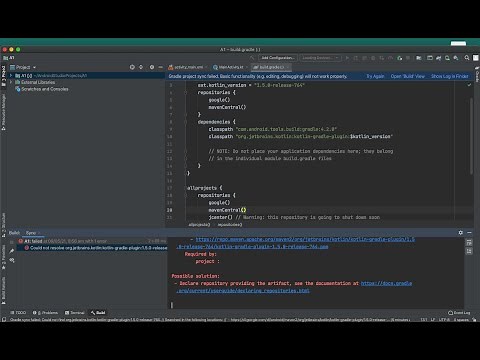Screen dimensions: 480x360
Task: Select the 'A1: failed' build result row
Action: (92, 241)
